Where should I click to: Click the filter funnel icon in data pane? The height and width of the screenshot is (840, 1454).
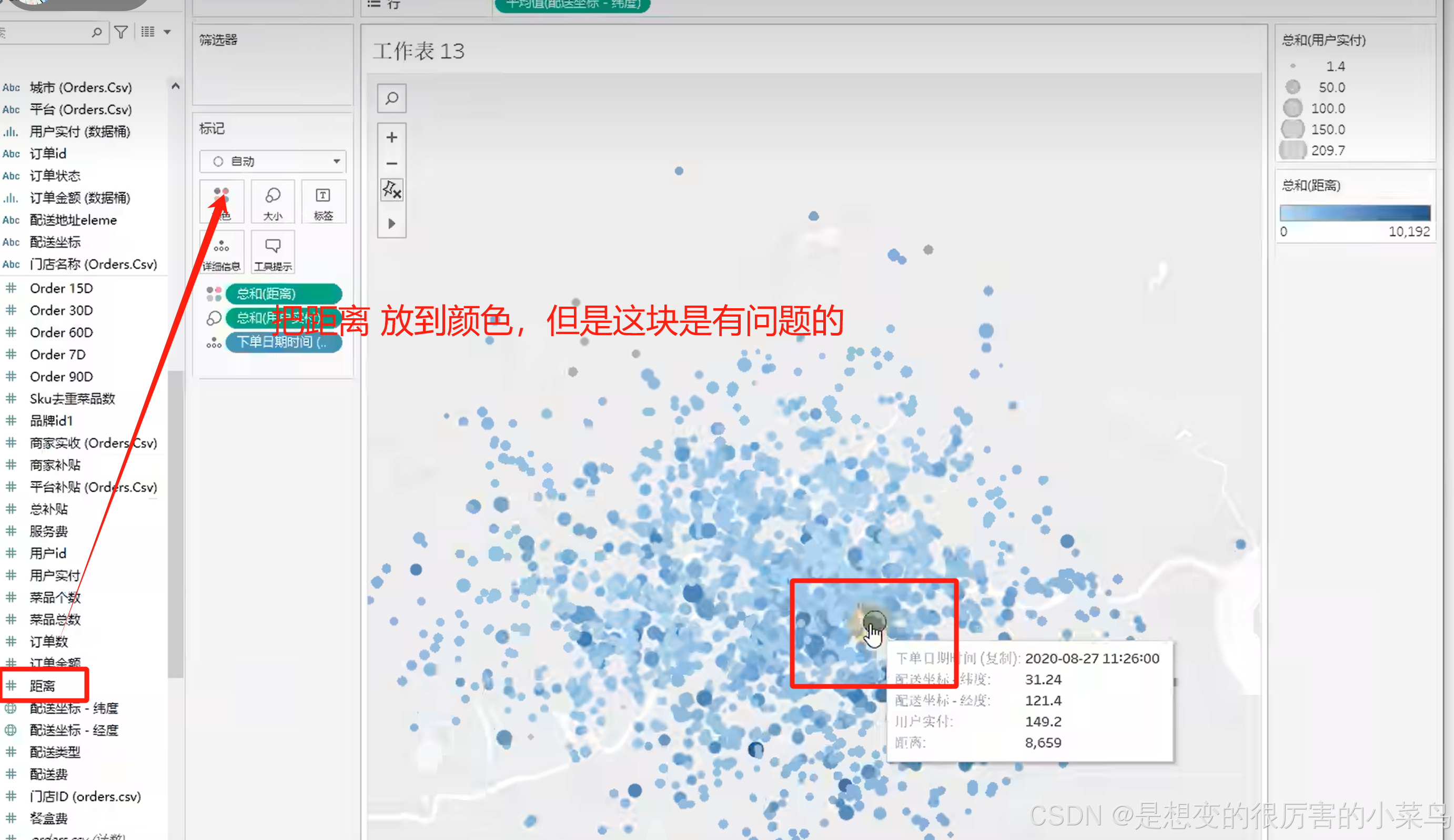(121, 32)
